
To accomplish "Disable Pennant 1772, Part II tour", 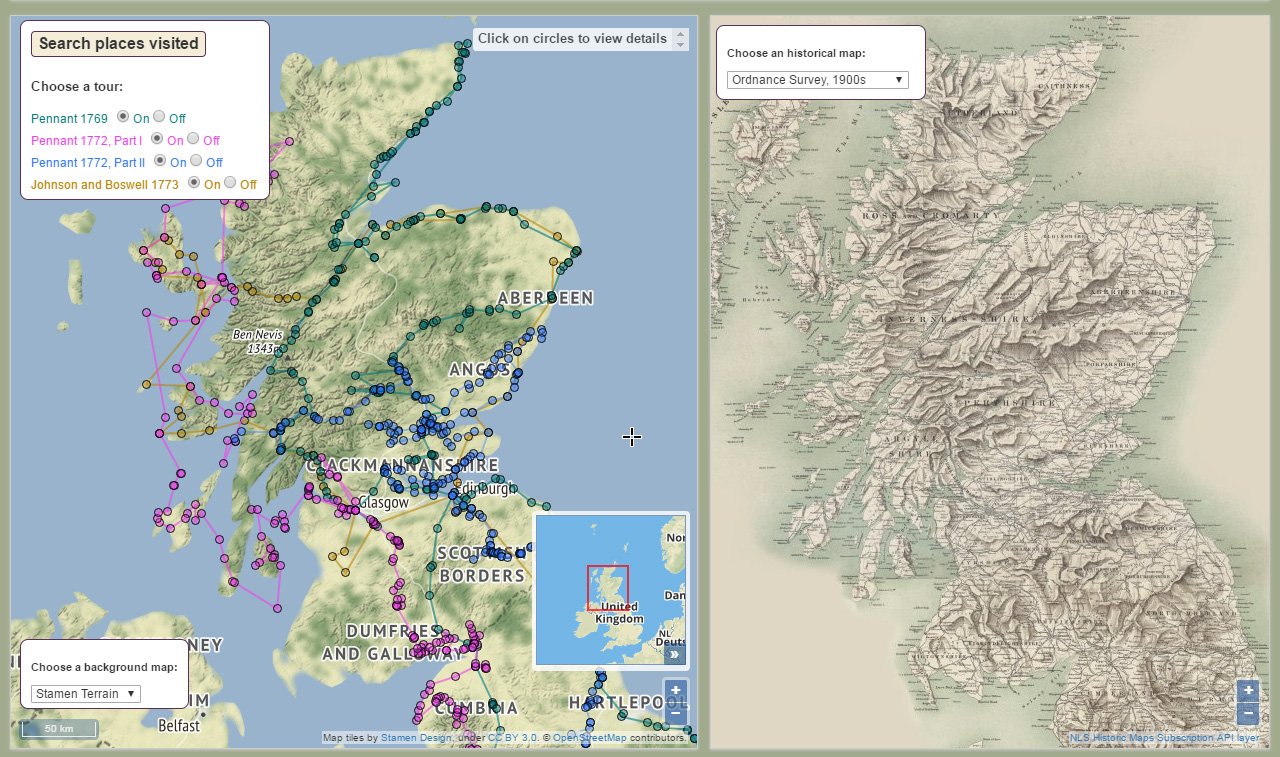I will coord(196,161).
